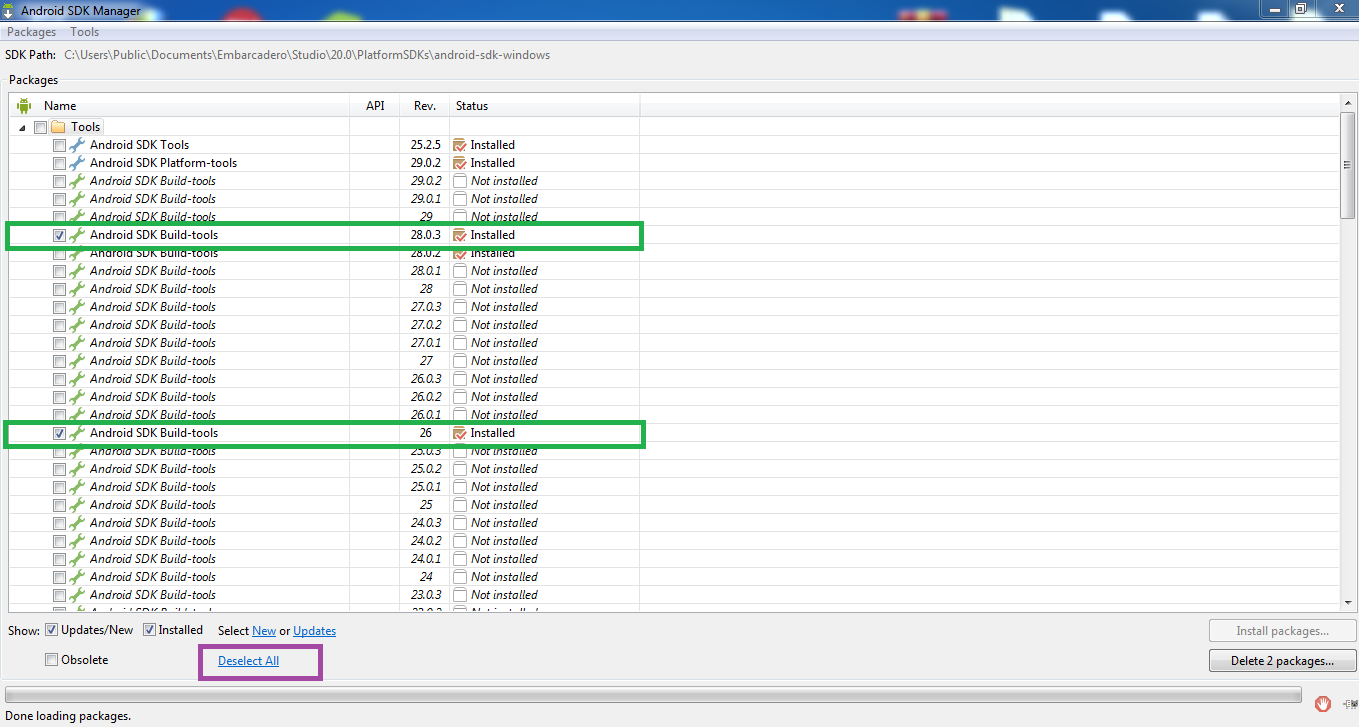Check the Build-tools 27.0.2 checkbox
1359x727 pixels.
59,325
